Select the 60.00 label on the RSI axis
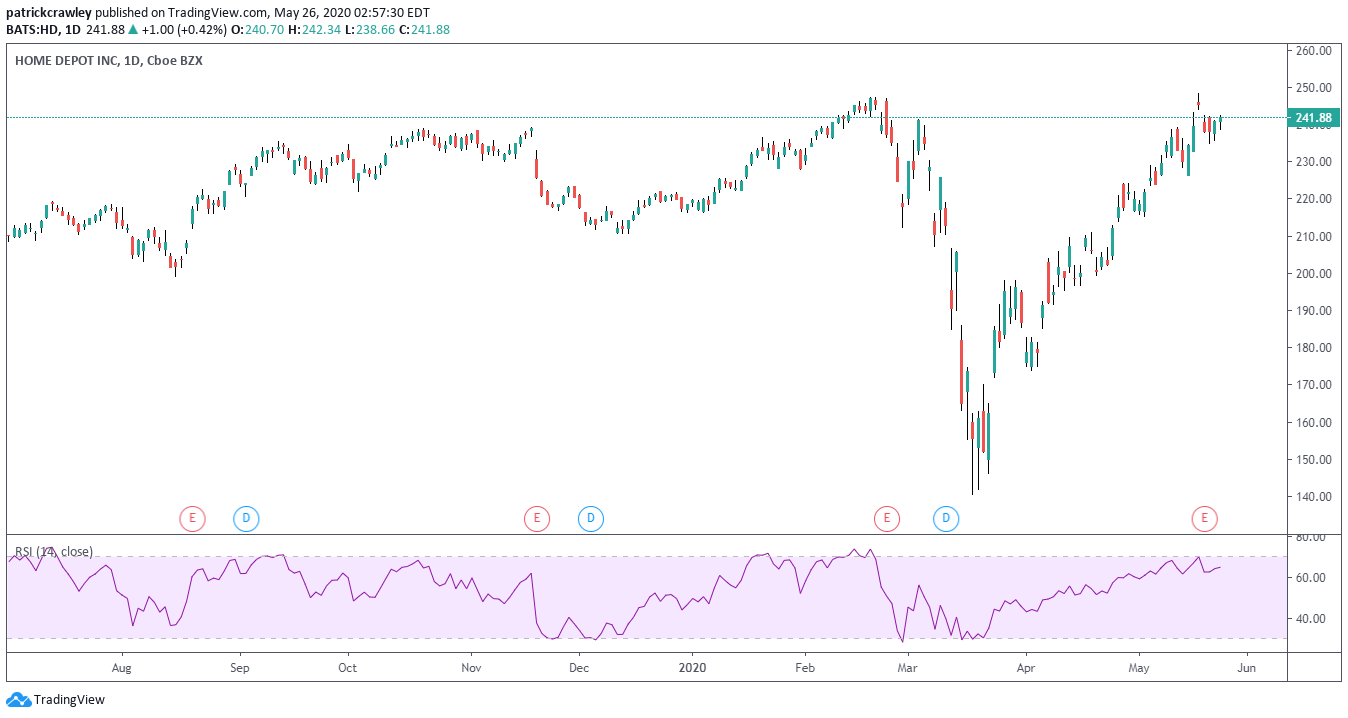Screen dimensions: 1348x718 click(x=1310, y=577)
